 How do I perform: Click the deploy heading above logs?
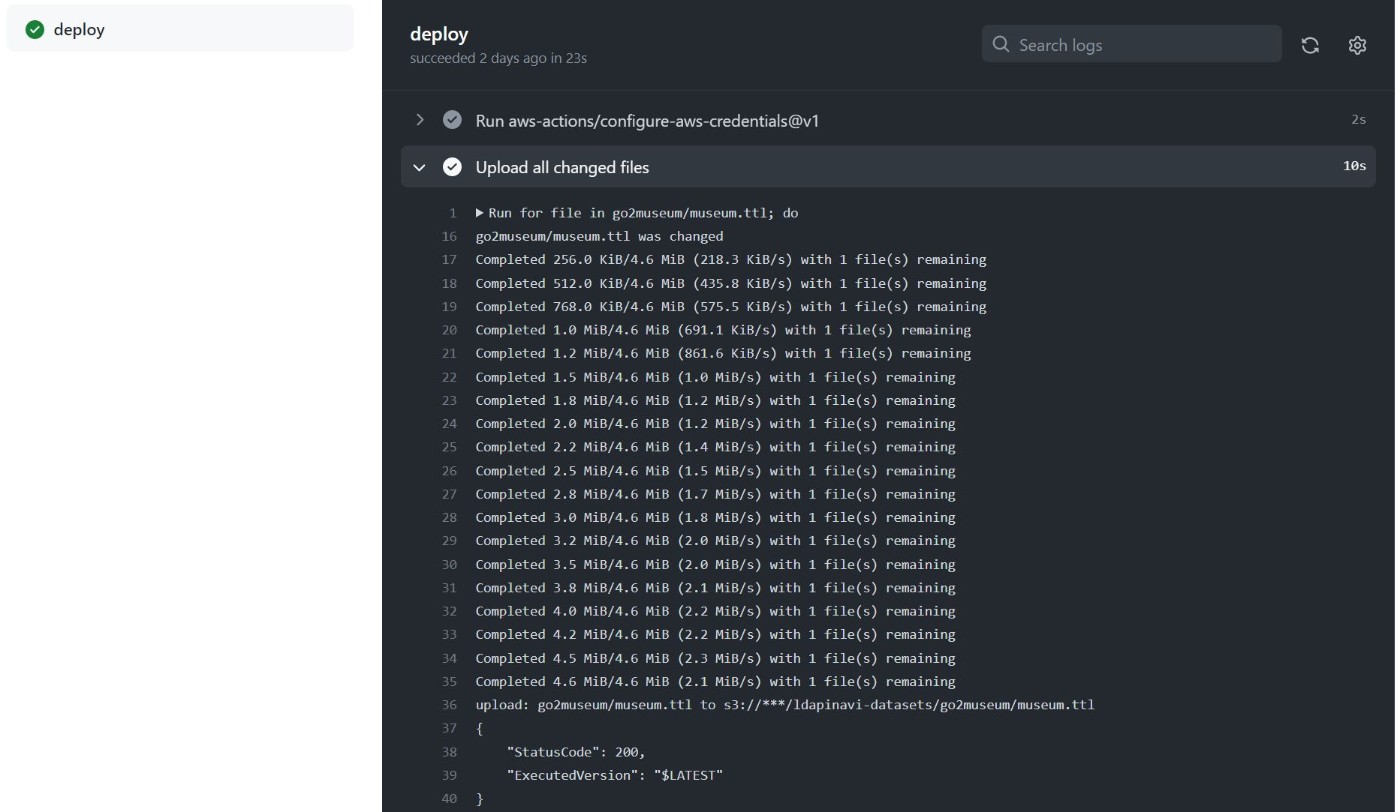[x=439, y=34]
